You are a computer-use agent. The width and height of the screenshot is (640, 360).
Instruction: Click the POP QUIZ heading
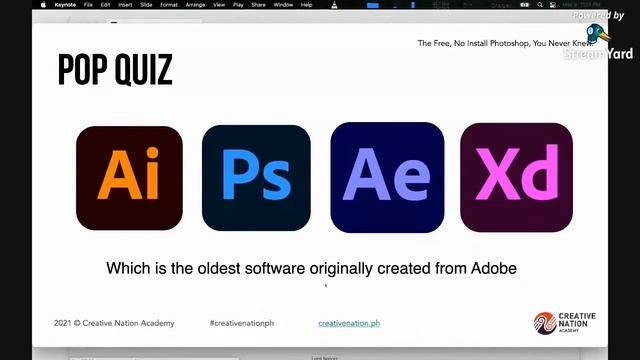tap(116, 70)
